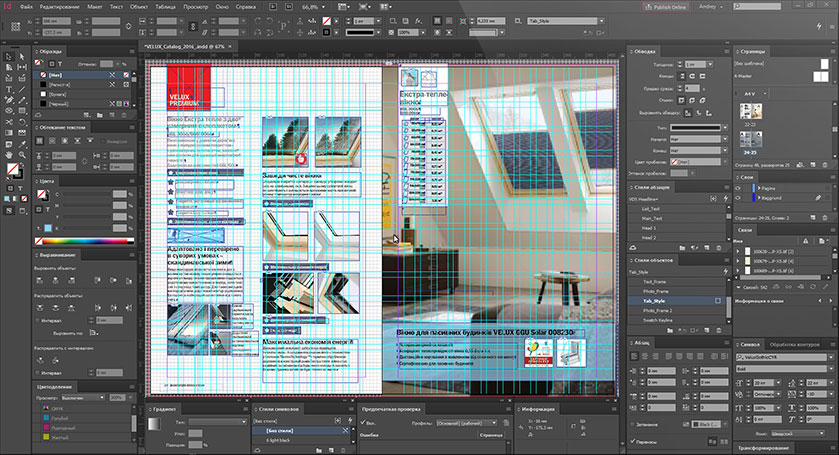This screenshot has width=839, height=455.
Task: Activate the Zoom magnifier tool
Action: [21, 157]
